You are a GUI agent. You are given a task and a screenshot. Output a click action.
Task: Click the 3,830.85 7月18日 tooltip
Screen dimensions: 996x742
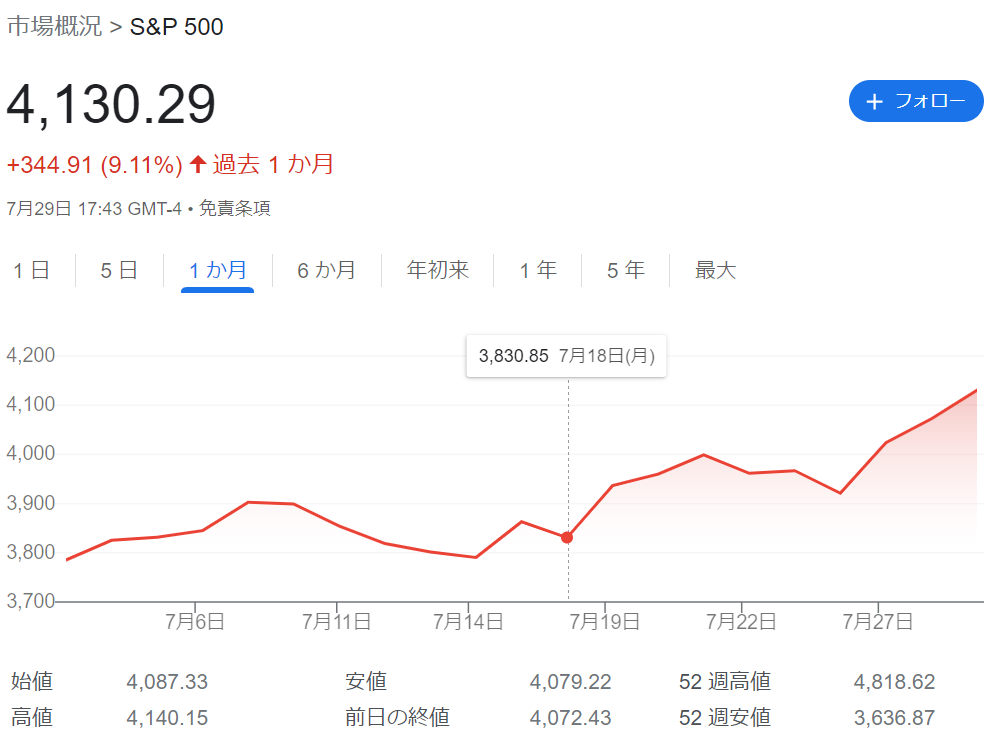(x=567, y=356)
